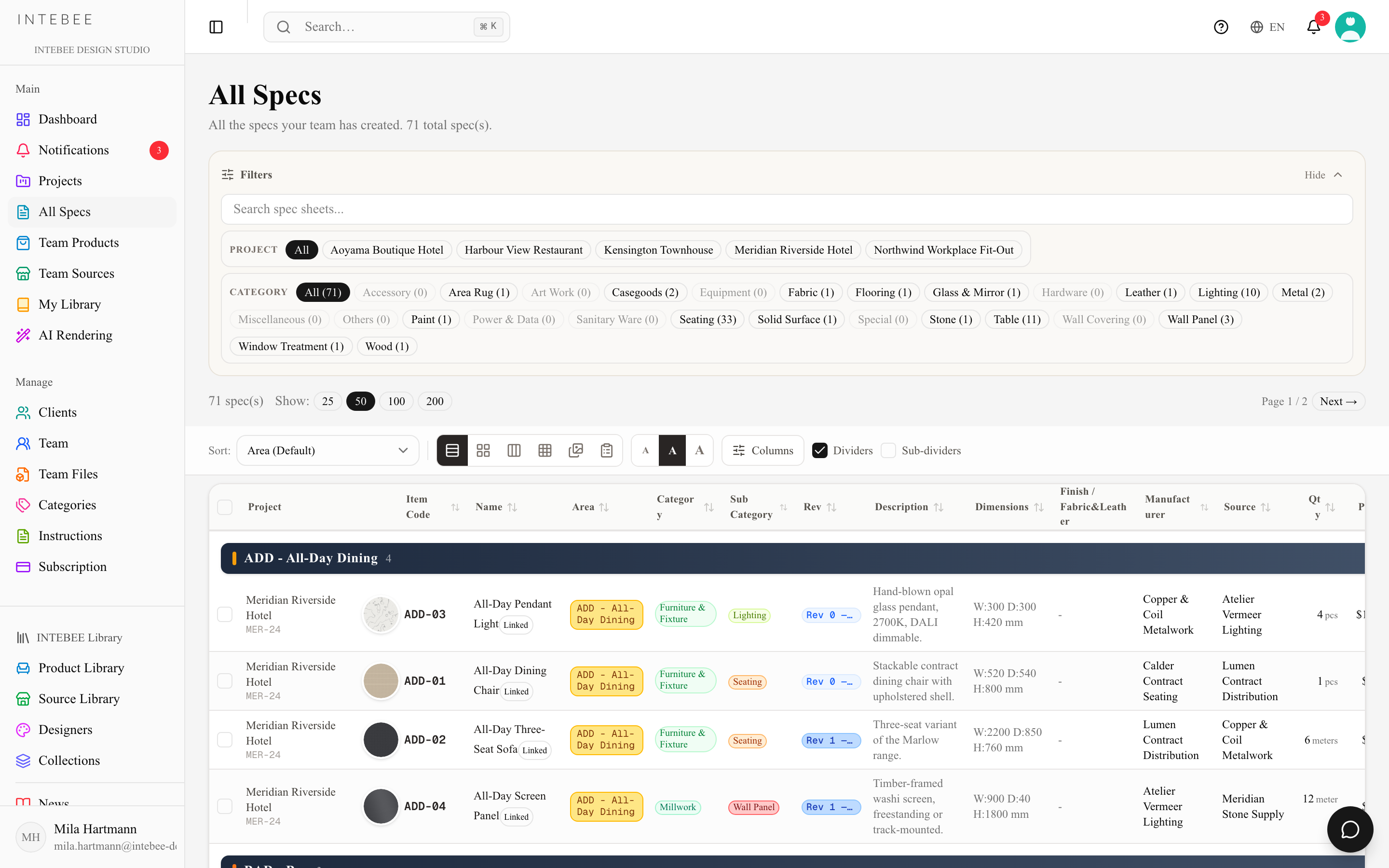Collapse the ADD - All-Day Dining group

click(x=792, y=558)
